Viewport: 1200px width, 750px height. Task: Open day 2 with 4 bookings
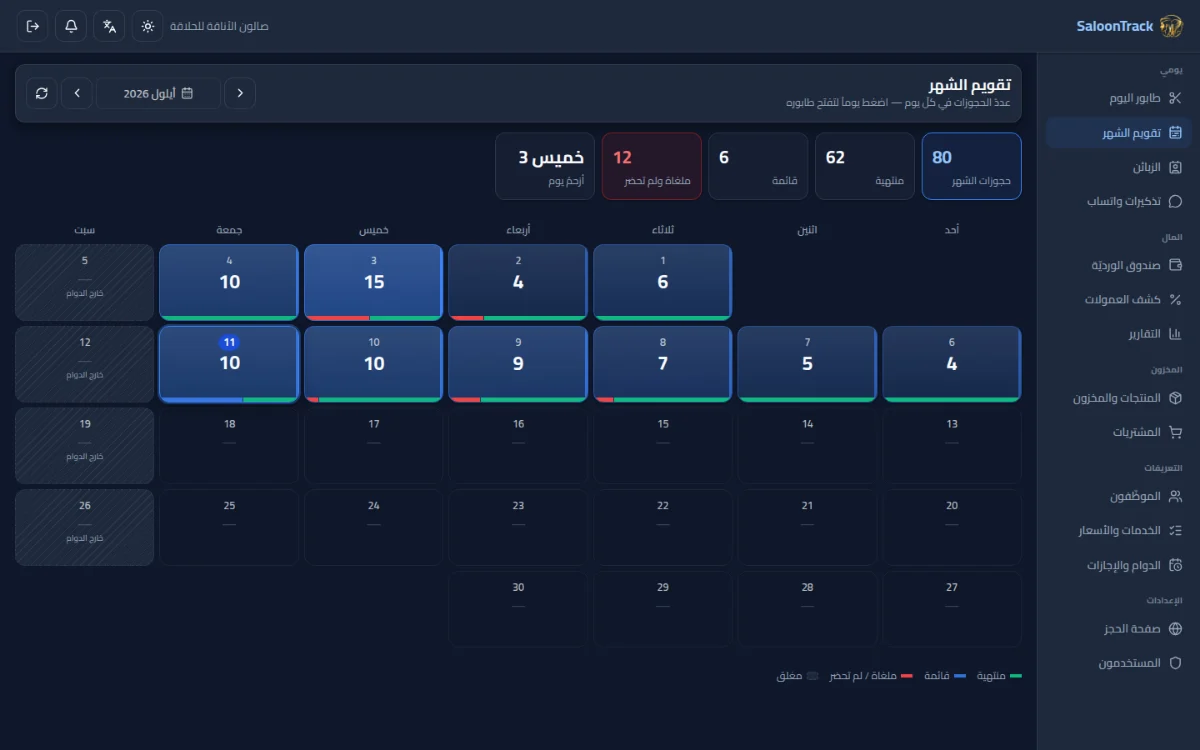coord(518,283)
